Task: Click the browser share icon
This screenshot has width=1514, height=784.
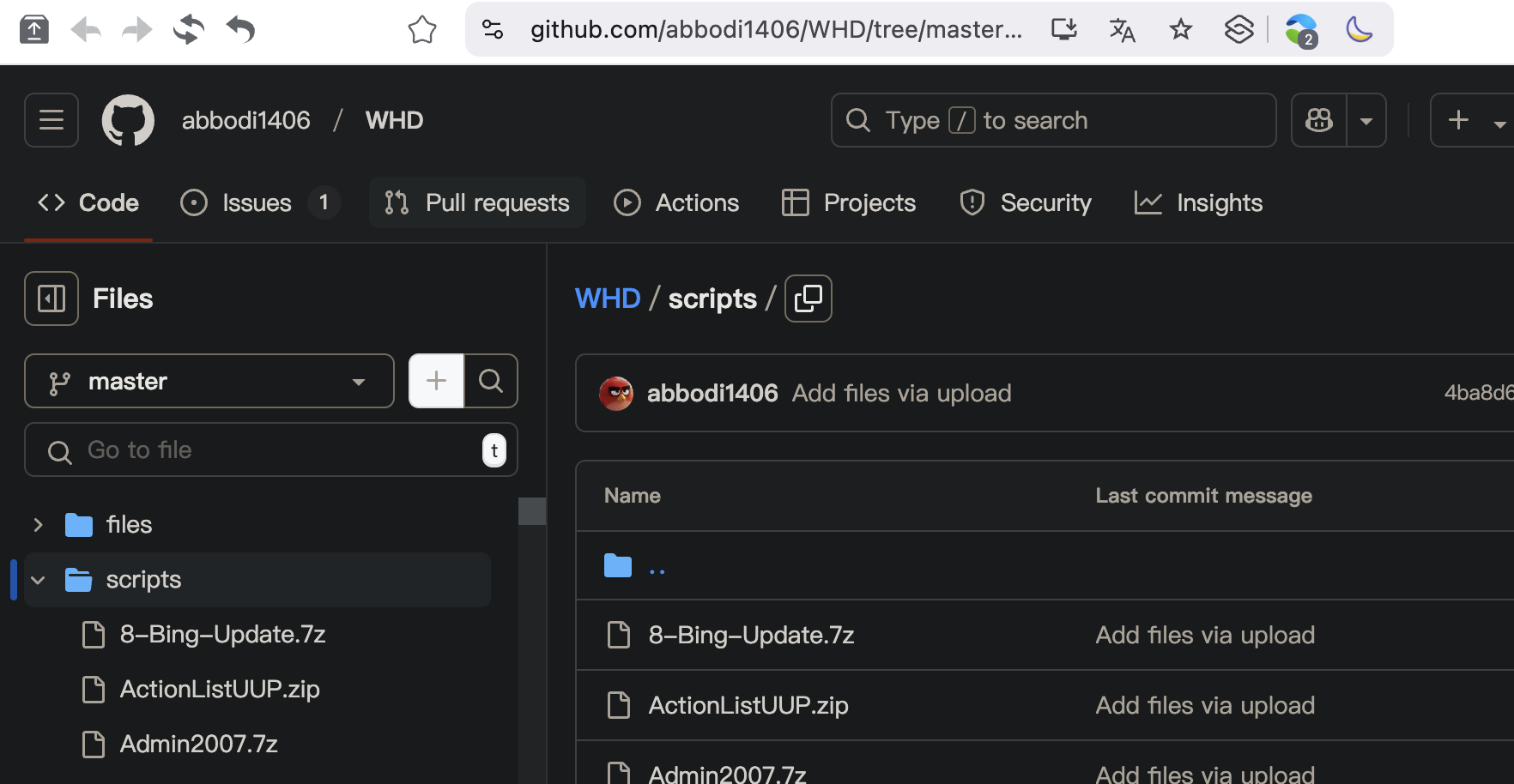Action: click(33, 30)
